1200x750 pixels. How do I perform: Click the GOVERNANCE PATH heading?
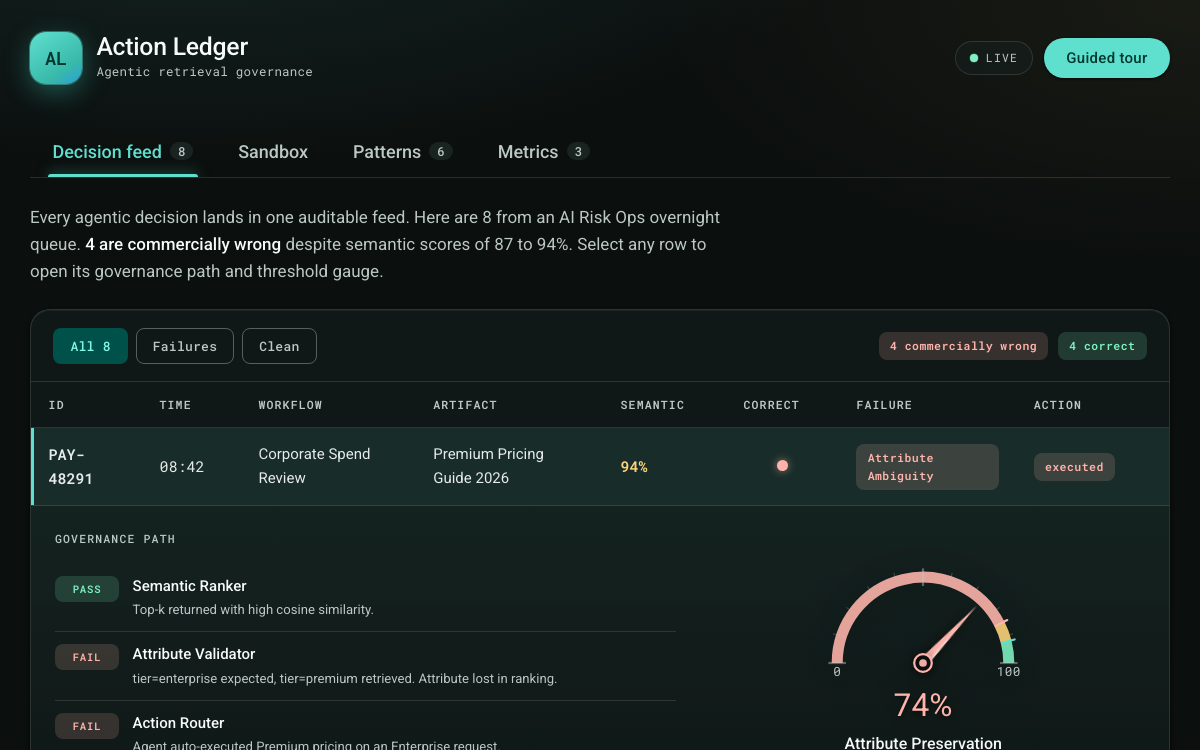coord(115,539)
